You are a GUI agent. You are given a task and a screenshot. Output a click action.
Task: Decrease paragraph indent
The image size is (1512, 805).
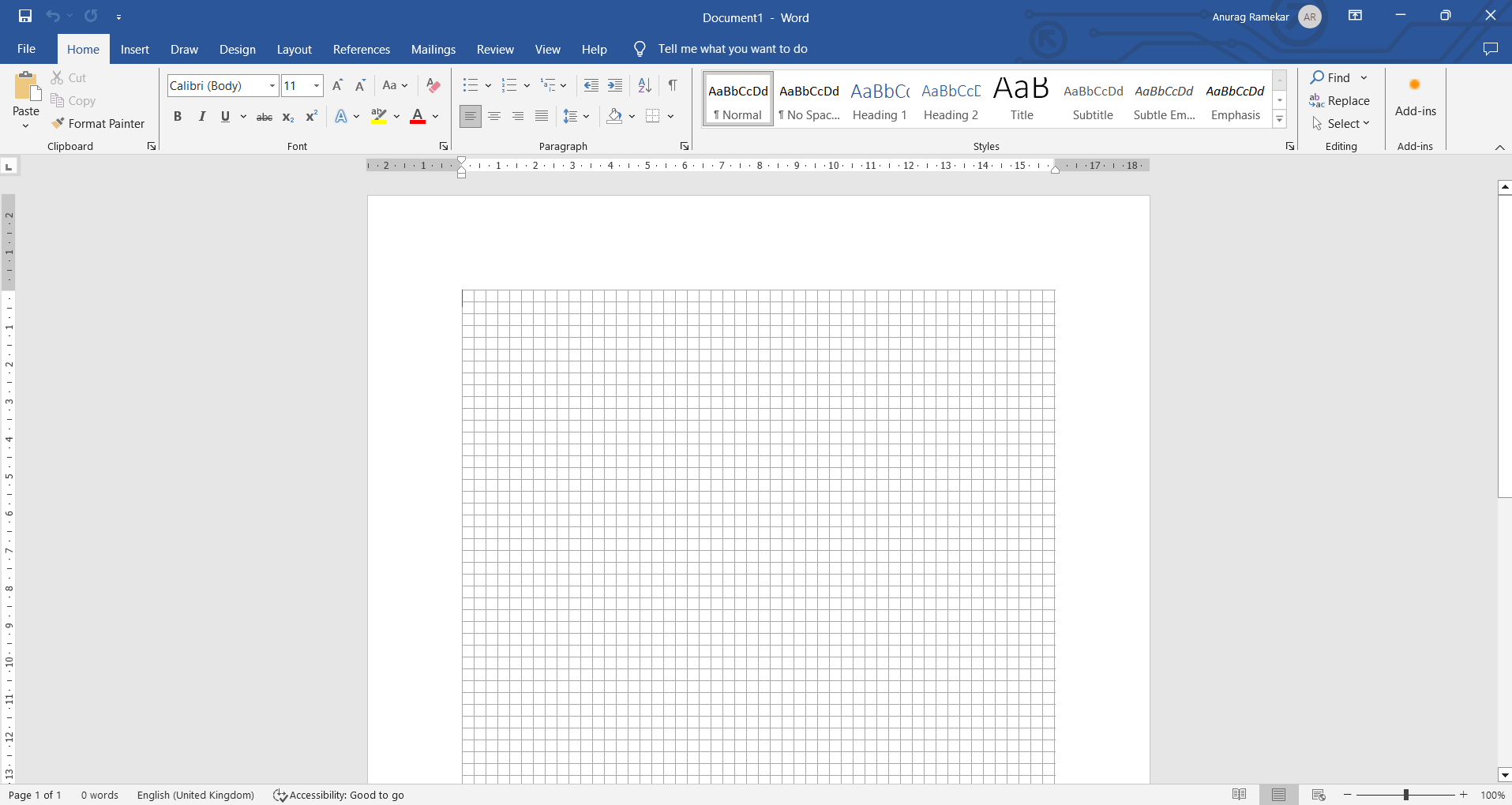(591, 85)
